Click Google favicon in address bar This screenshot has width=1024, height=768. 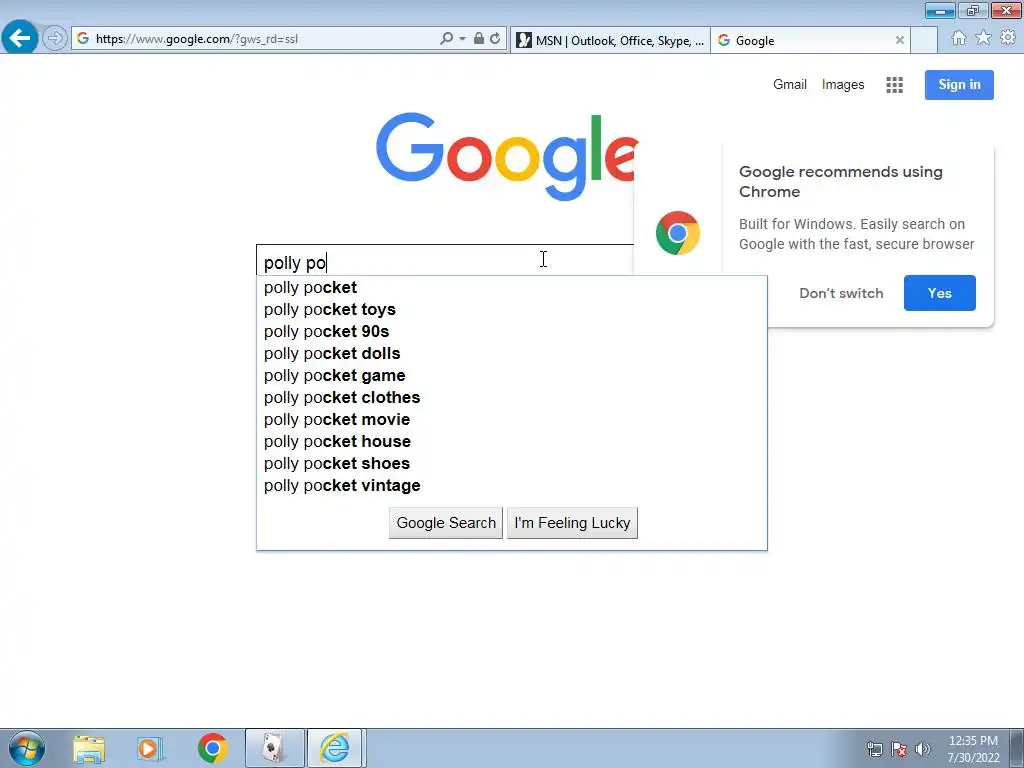pyautogui.click(x=83, y=39)
